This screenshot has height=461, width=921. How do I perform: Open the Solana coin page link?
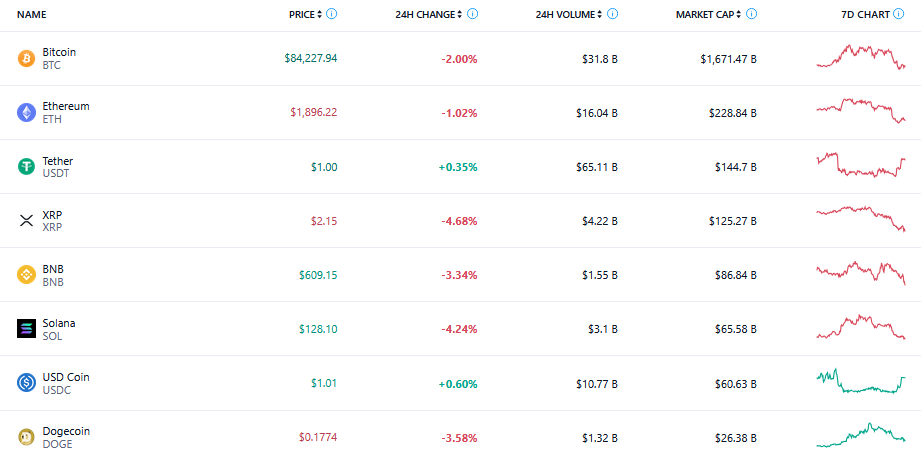(59, 323)
